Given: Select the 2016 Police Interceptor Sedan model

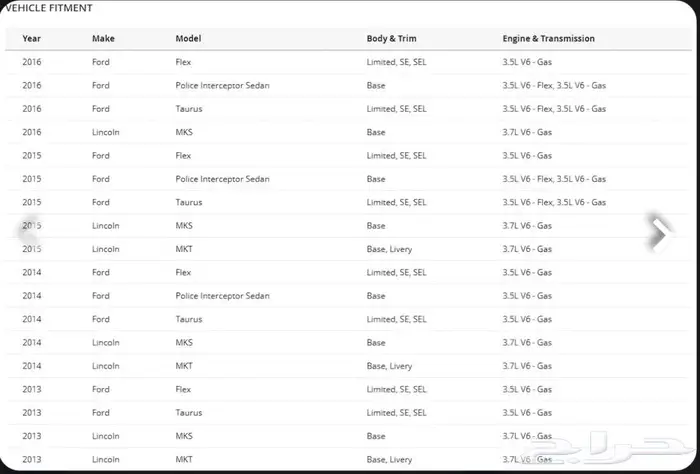Looking at the screenshot, I should coord(222,85).
